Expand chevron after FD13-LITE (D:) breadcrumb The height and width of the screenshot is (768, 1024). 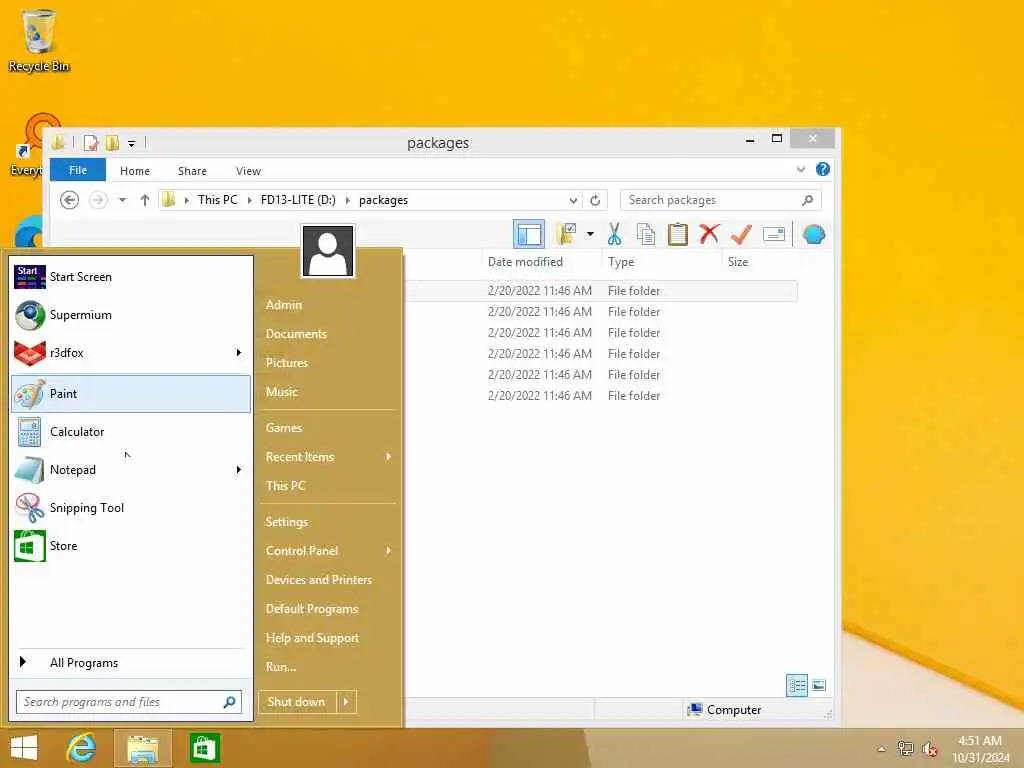click(x=347, y=200)
